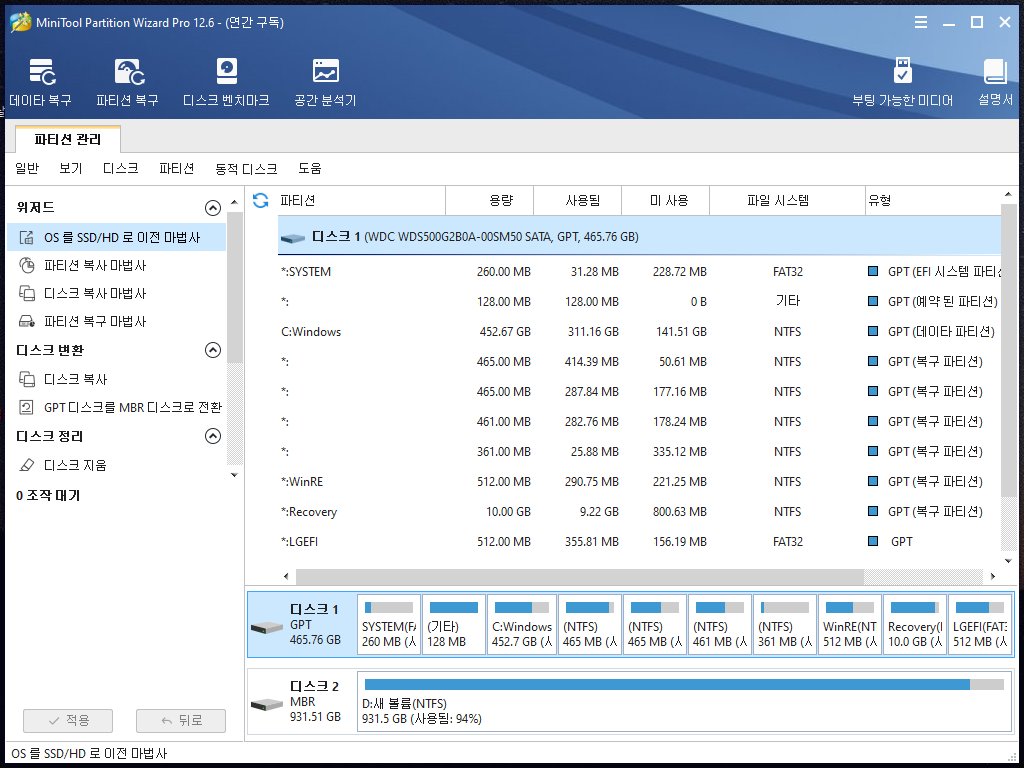Click the 디스크 2 drive icon in disk map
Screen dimensions: 1024x768
[266, 705]
